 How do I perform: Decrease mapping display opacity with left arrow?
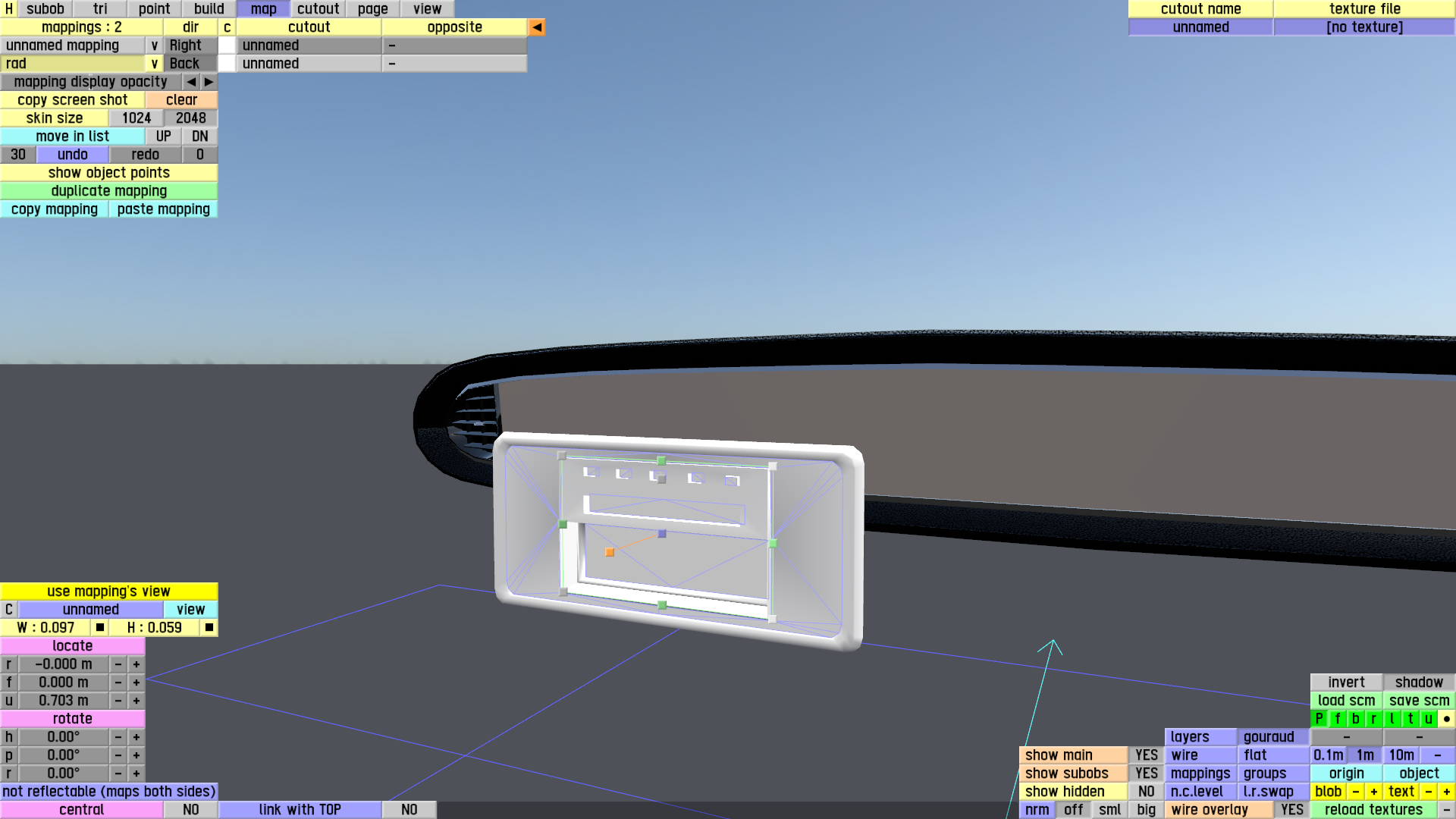click(x=191, y=82)
